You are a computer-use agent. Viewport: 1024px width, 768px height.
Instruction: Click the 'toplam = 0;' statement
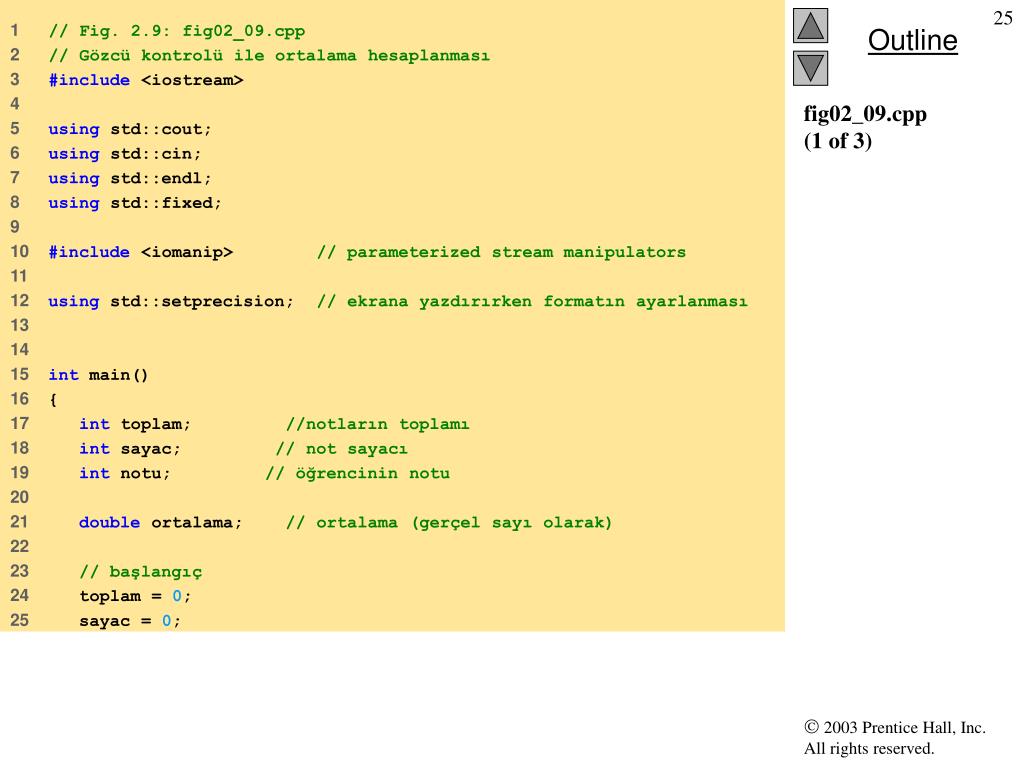click(135, 596)
